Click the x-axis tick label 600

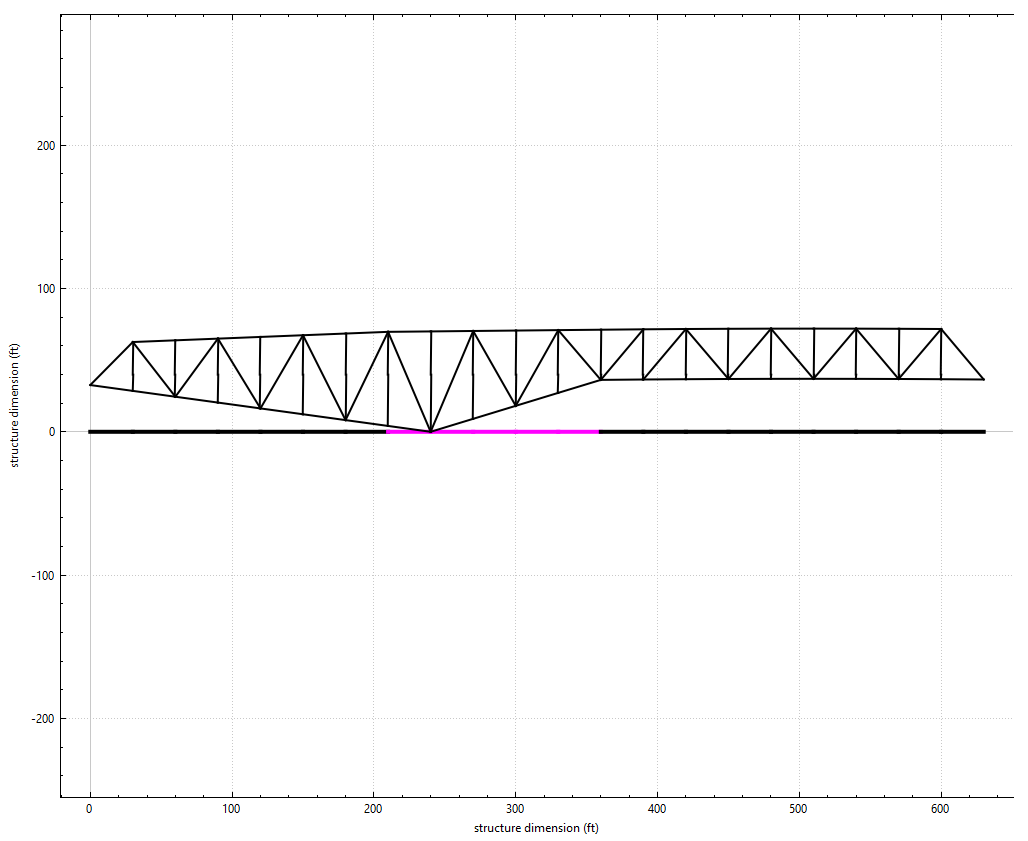click(941, 808)
